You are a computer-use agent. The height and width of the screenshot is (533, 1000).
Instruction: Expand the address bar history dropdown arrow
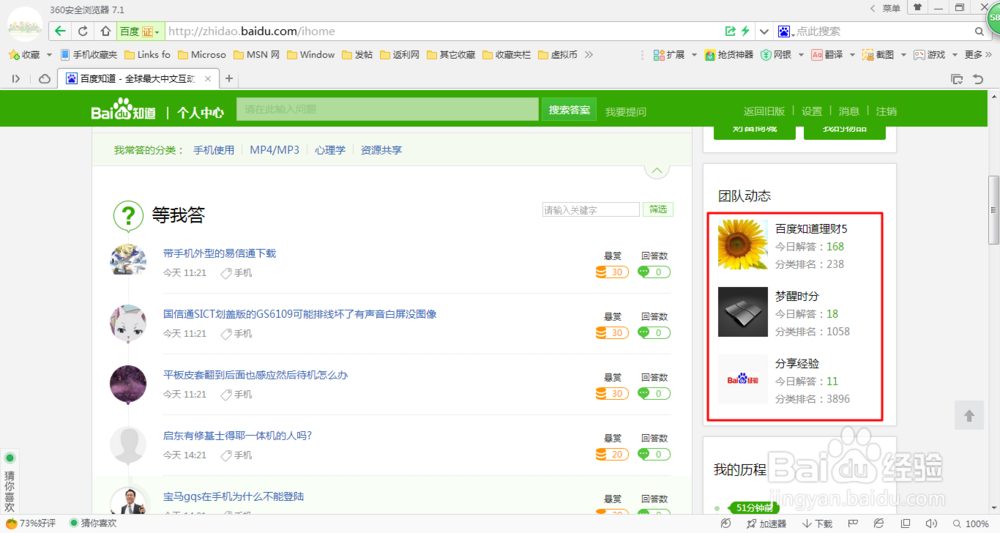pyautogui.click(x=764, y=31)
